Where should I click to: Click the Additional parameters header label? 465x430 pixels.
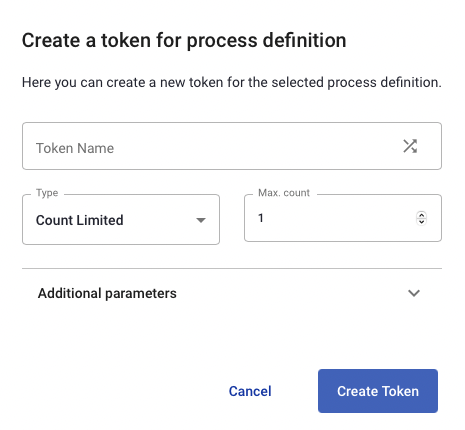click(107, 293)
